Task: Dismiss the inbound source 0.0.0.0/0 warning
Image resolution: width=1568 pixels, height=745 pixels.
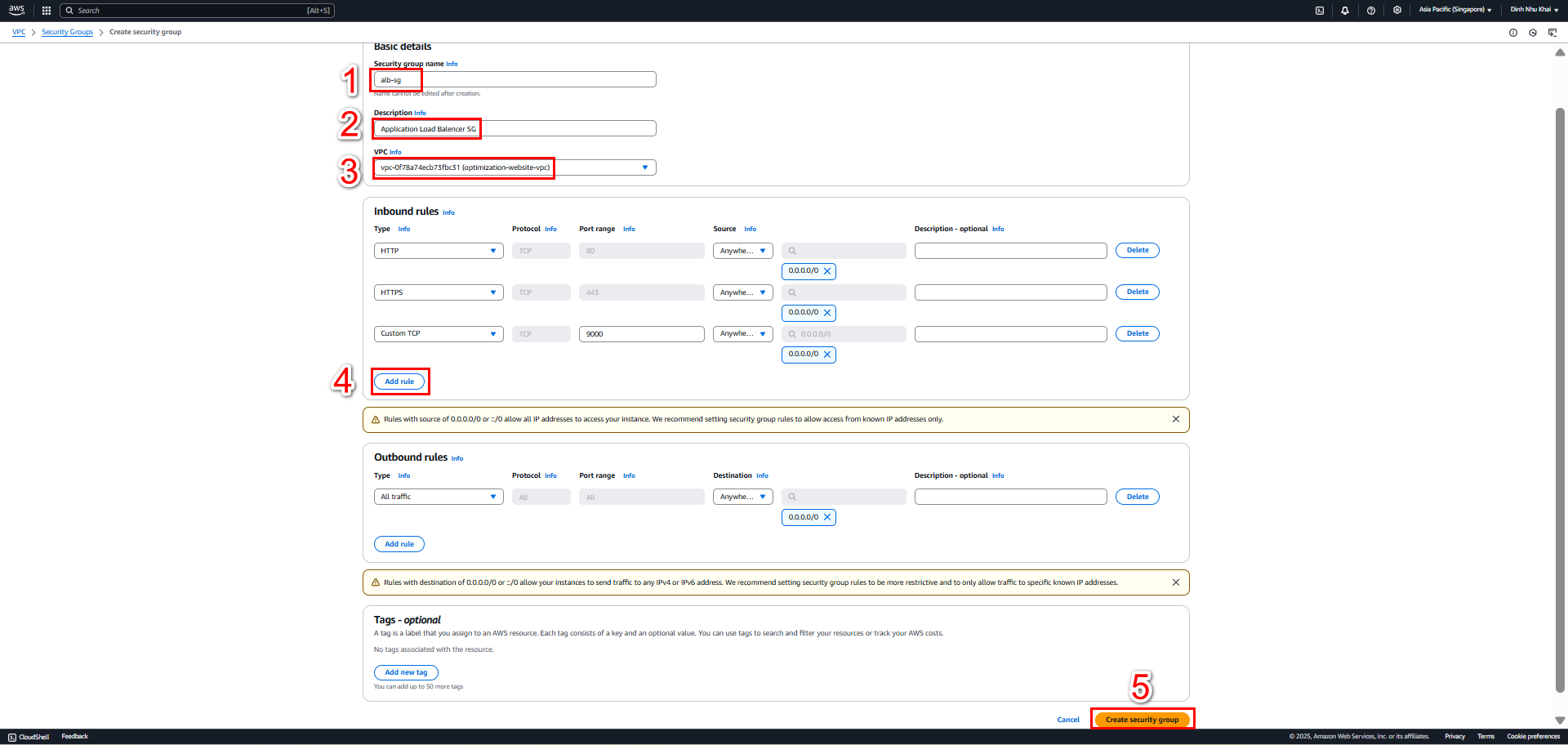Action: pos(1176,419)
